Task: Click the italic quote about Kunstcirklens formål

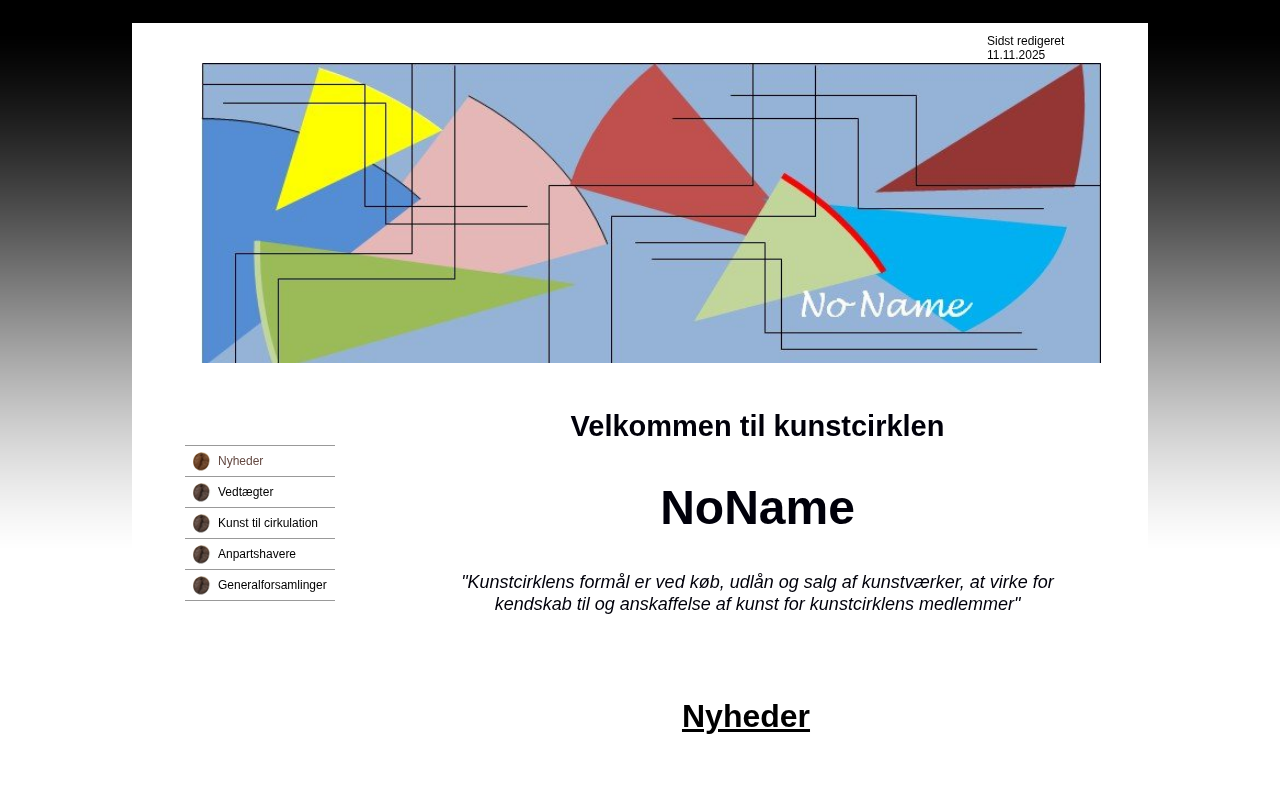Action: (757, 593)
